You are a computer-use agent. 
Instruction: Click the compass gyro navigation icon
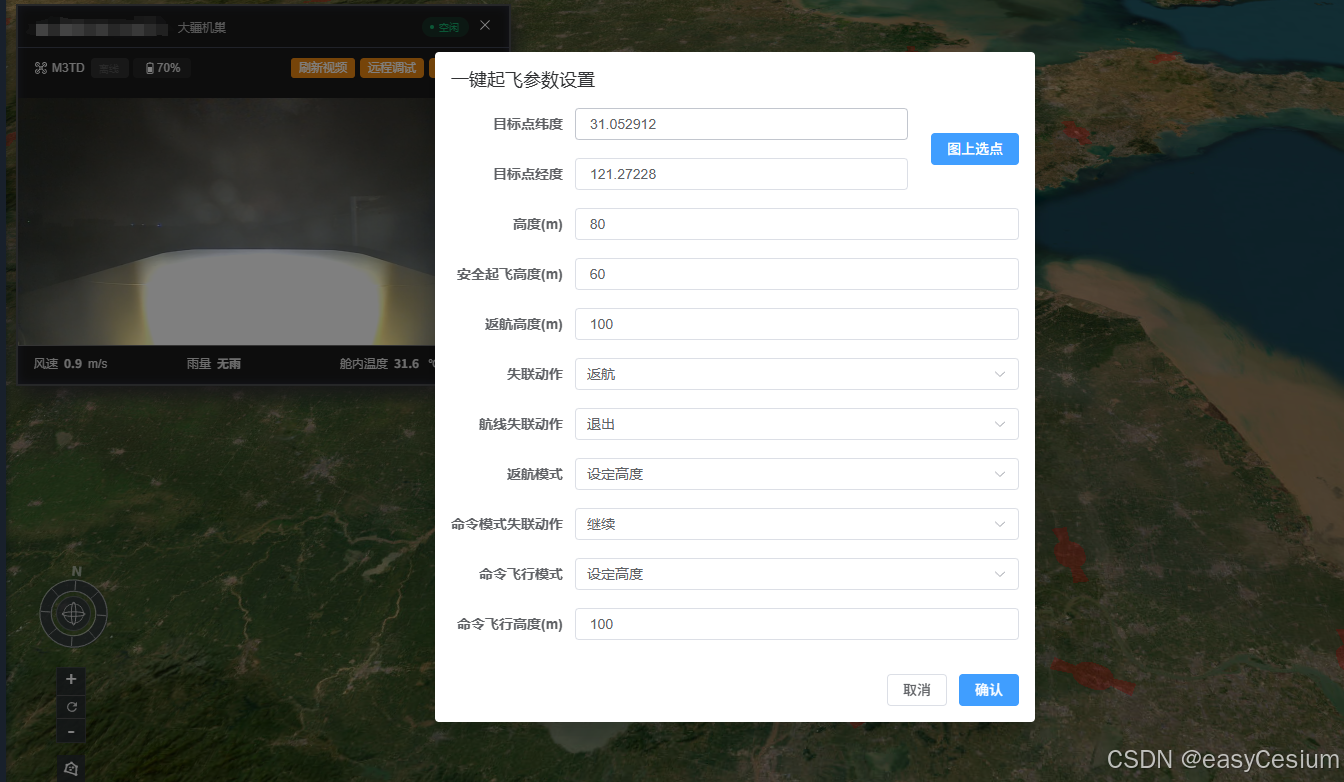(x=74, y=613)
